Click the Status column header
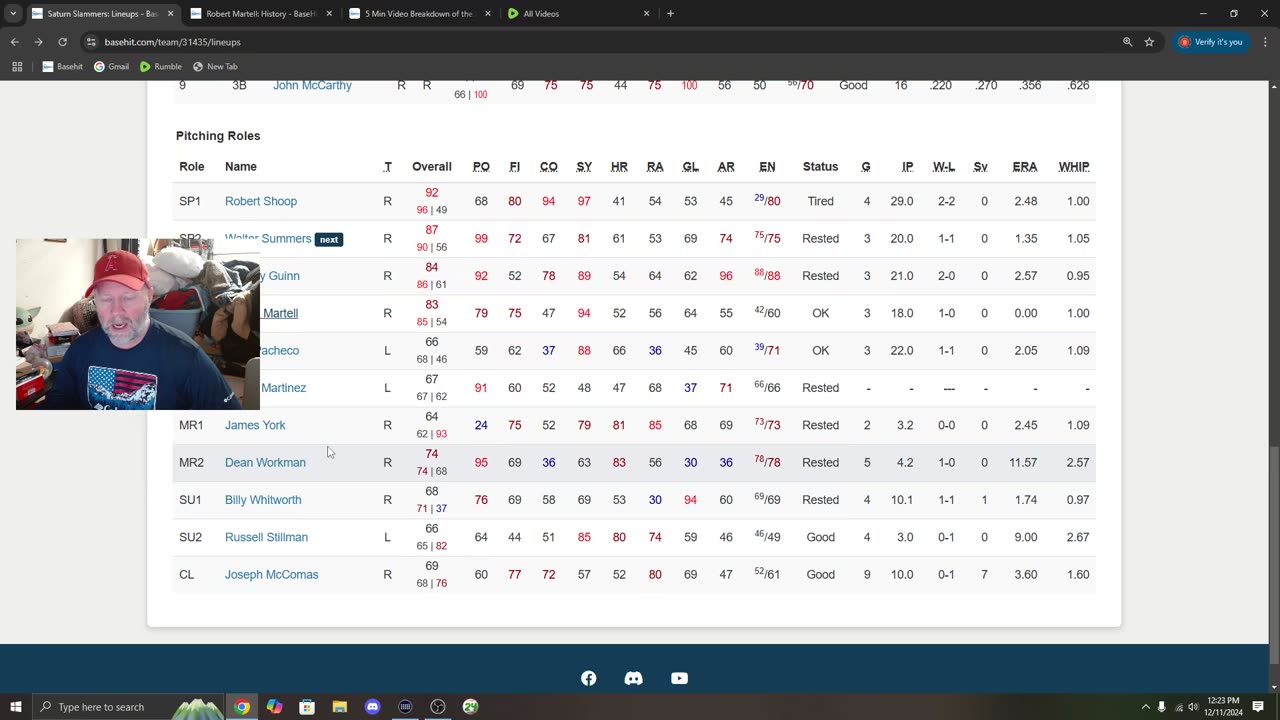 820,167
